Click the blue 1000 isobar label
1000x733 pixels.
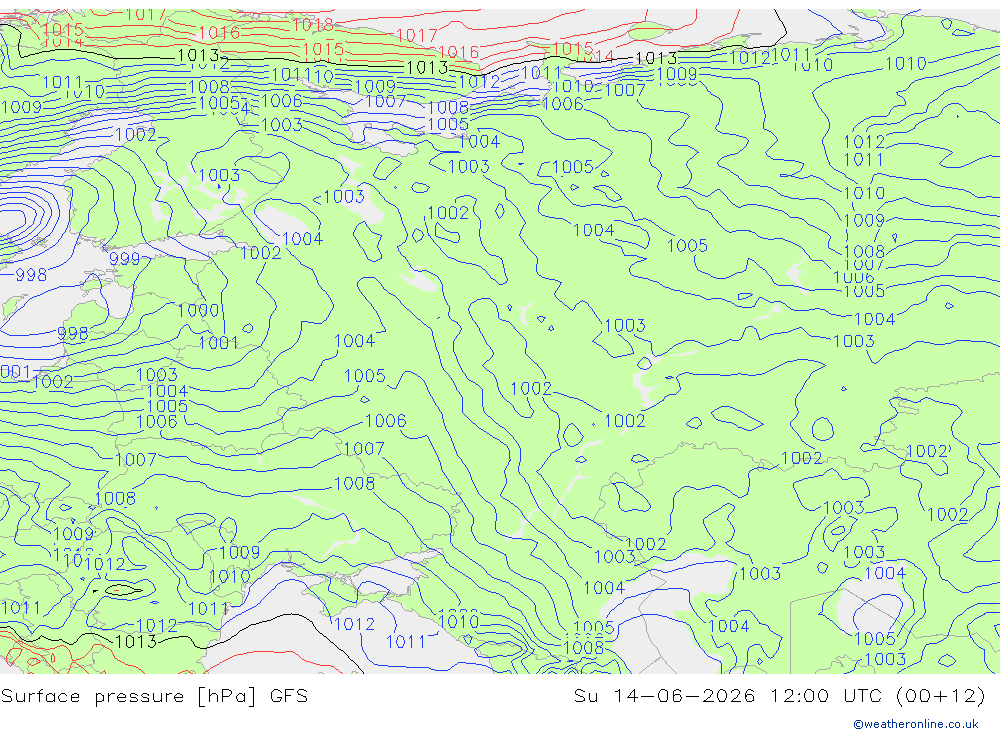pos(198,311)
